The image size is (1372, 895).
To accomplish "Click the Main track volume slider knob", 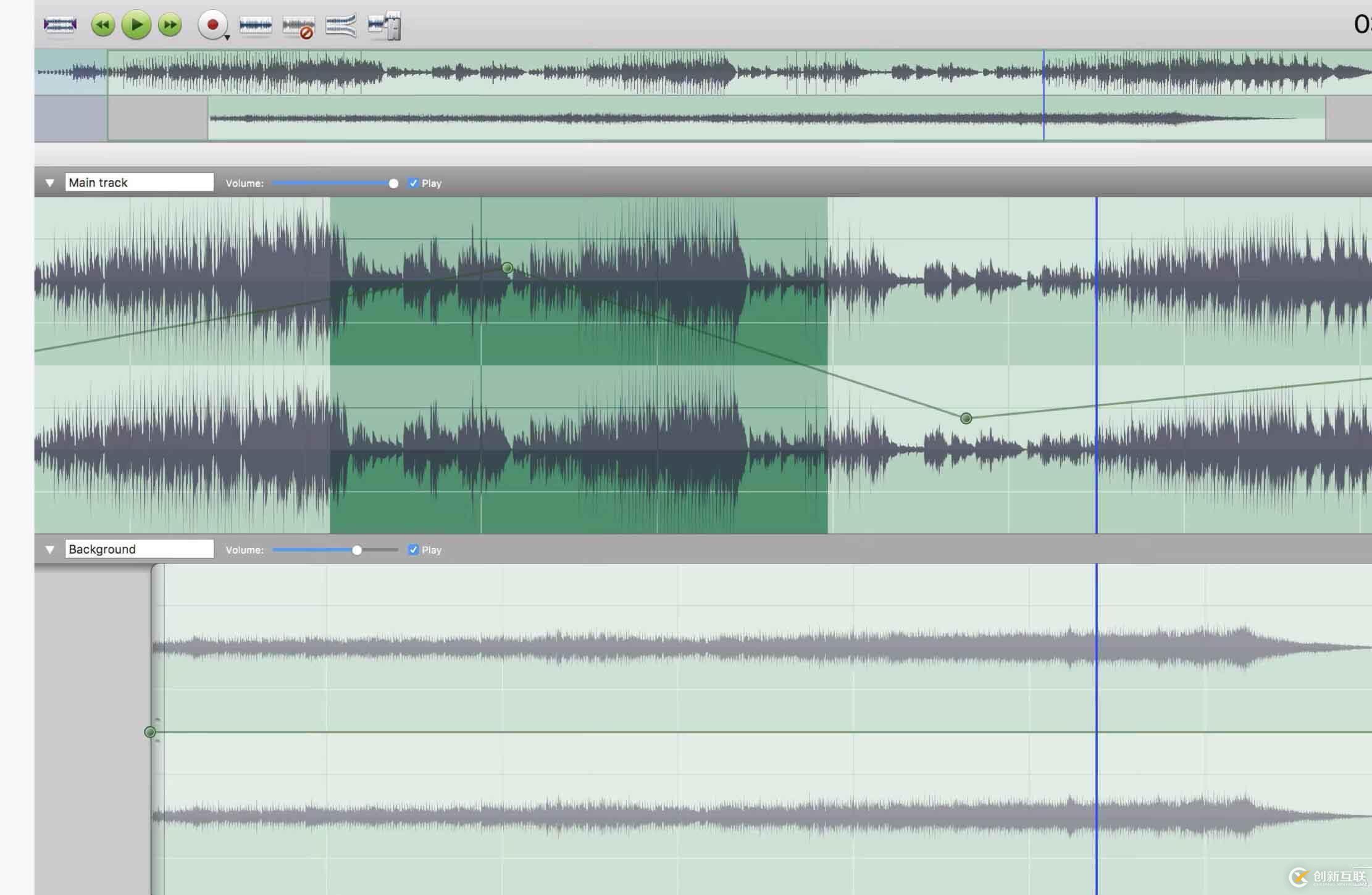I will pyautogui.click(x=393, y=183).
